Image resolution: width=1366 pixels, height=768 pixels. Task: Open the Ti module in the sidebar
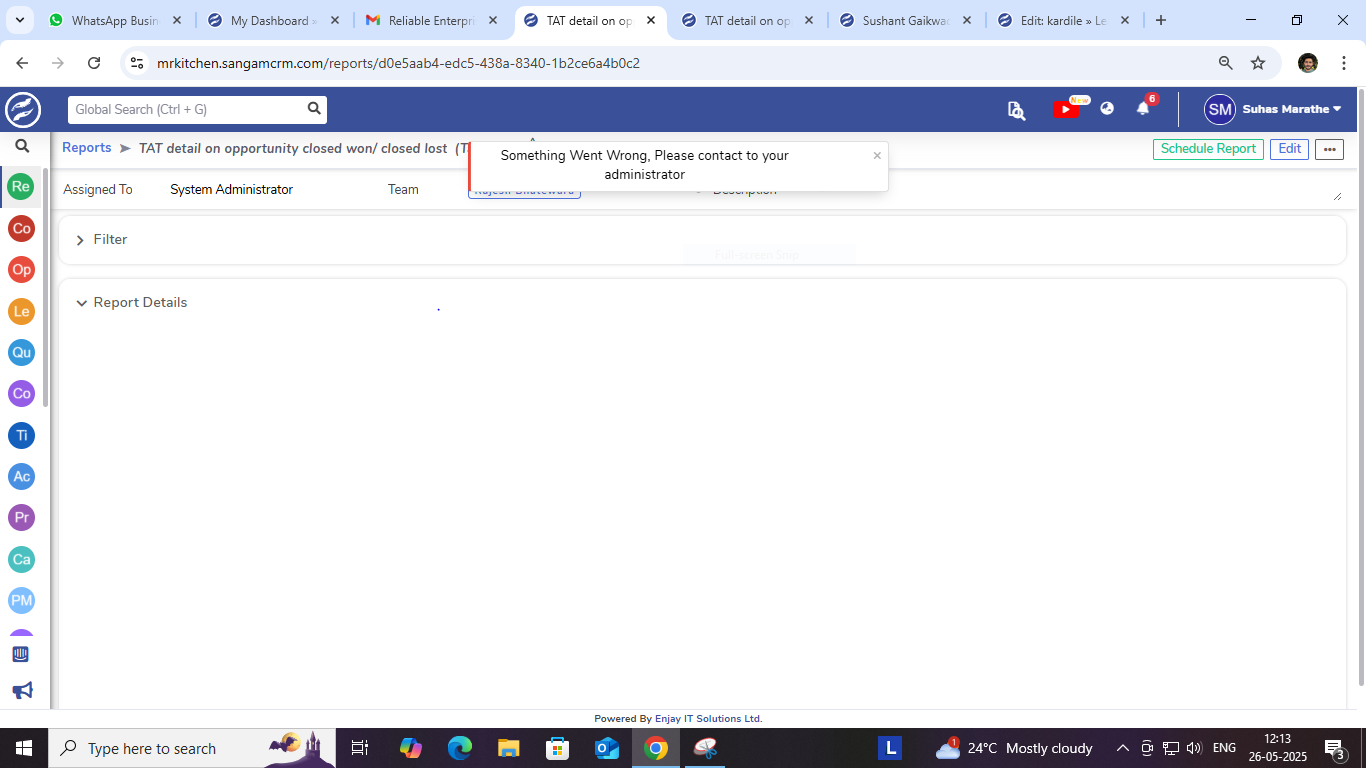click(21, 435)
